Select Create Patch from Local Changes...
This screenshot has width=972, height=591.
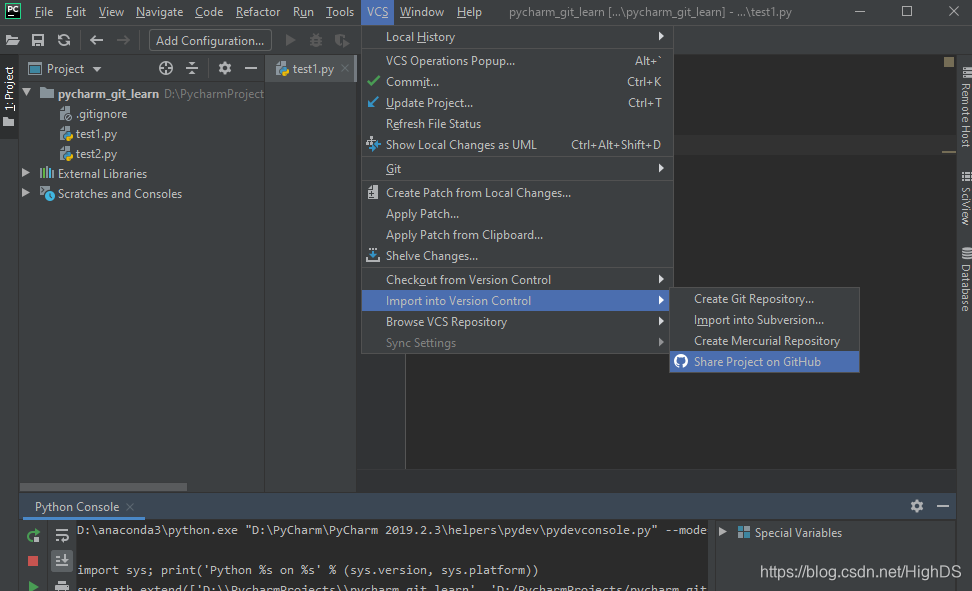click(x=517, y=193)
